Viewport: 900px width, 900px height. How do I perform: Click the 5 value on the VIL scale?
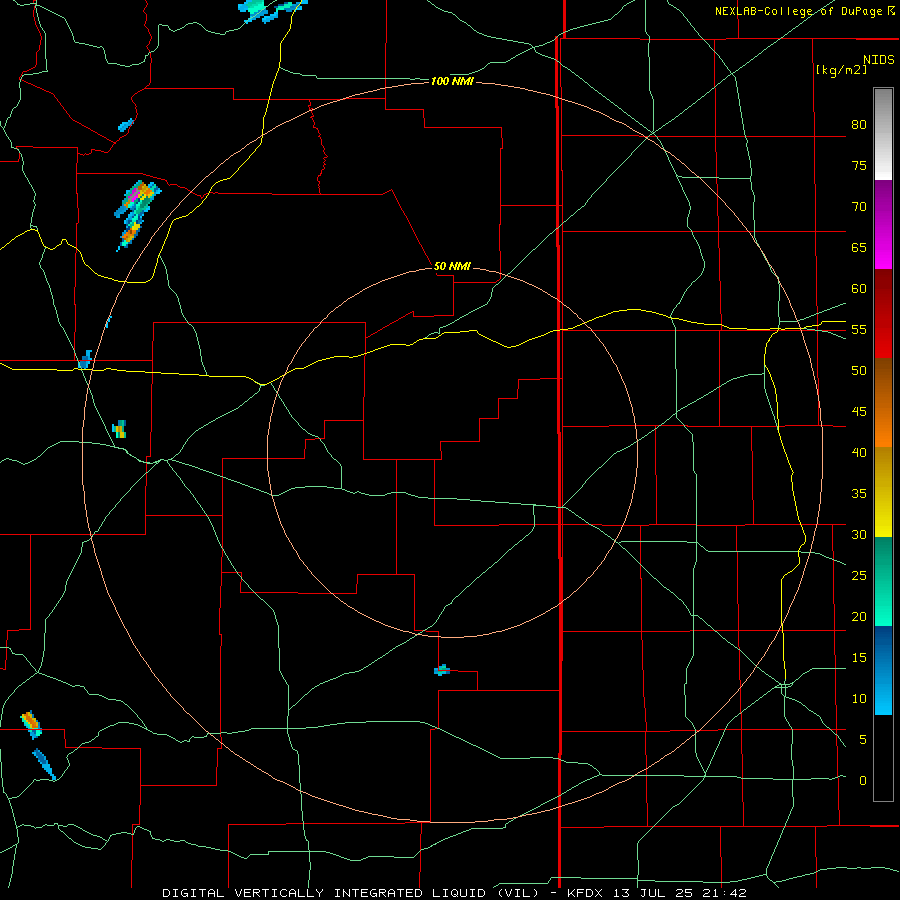[863, 739]
